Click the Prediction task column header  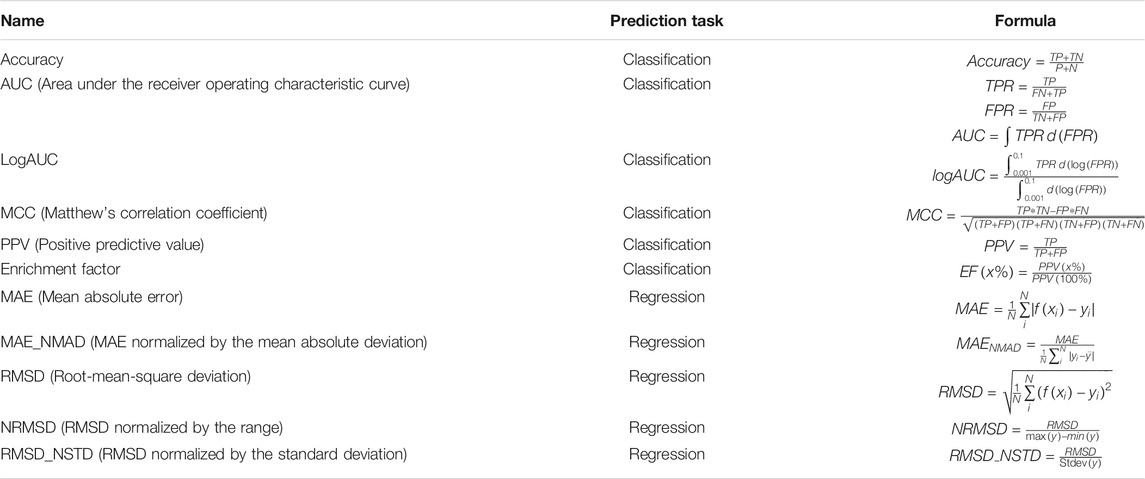(666, 22)
